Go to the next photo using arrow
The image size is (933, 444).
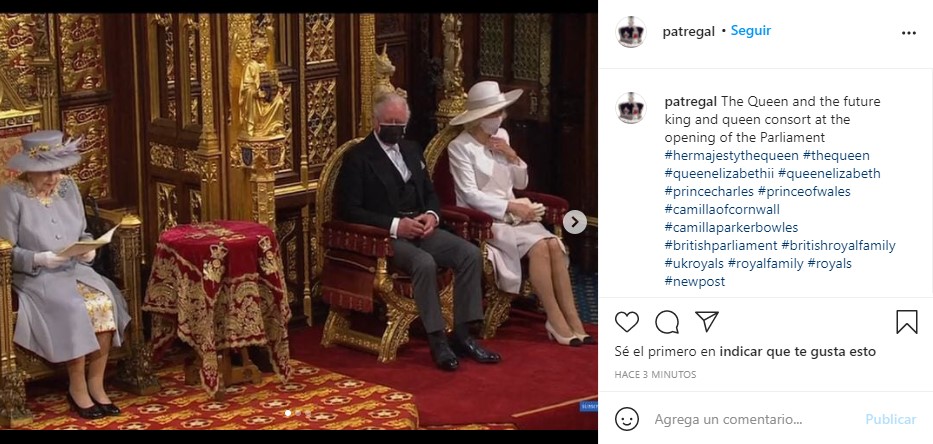(574, 222)
